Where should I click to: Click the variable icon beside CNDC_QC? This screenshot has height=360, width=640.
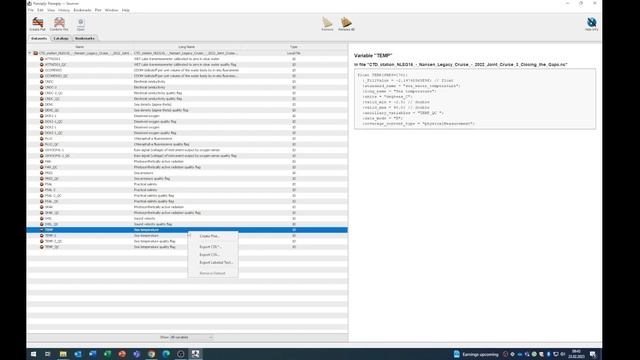pyautogui.click(x=42, y=99)
